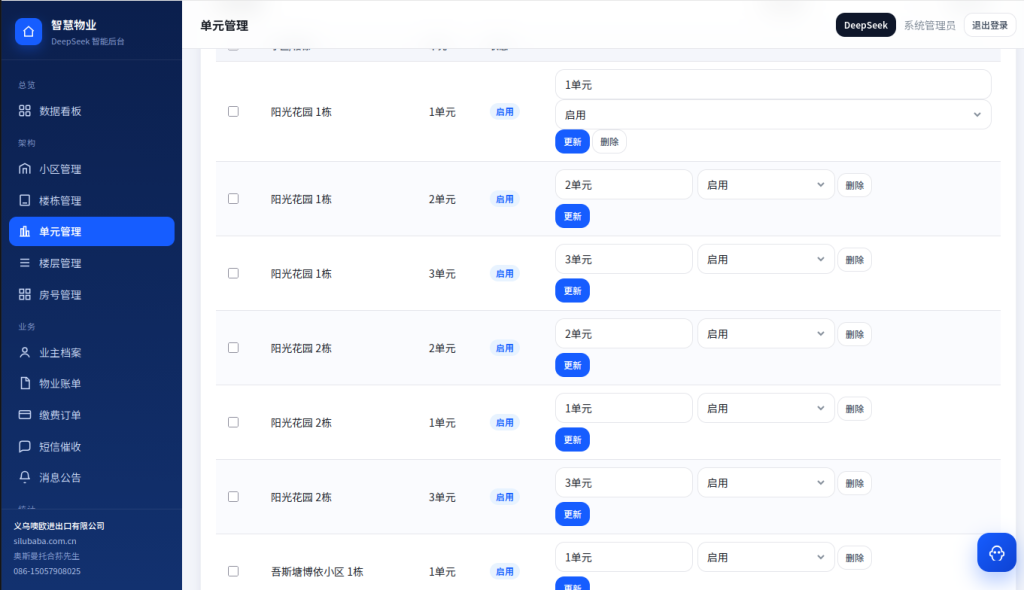
Task: Click 删除 for 阳光花园 2栋 1单元
Action: [x=854, y=408]
